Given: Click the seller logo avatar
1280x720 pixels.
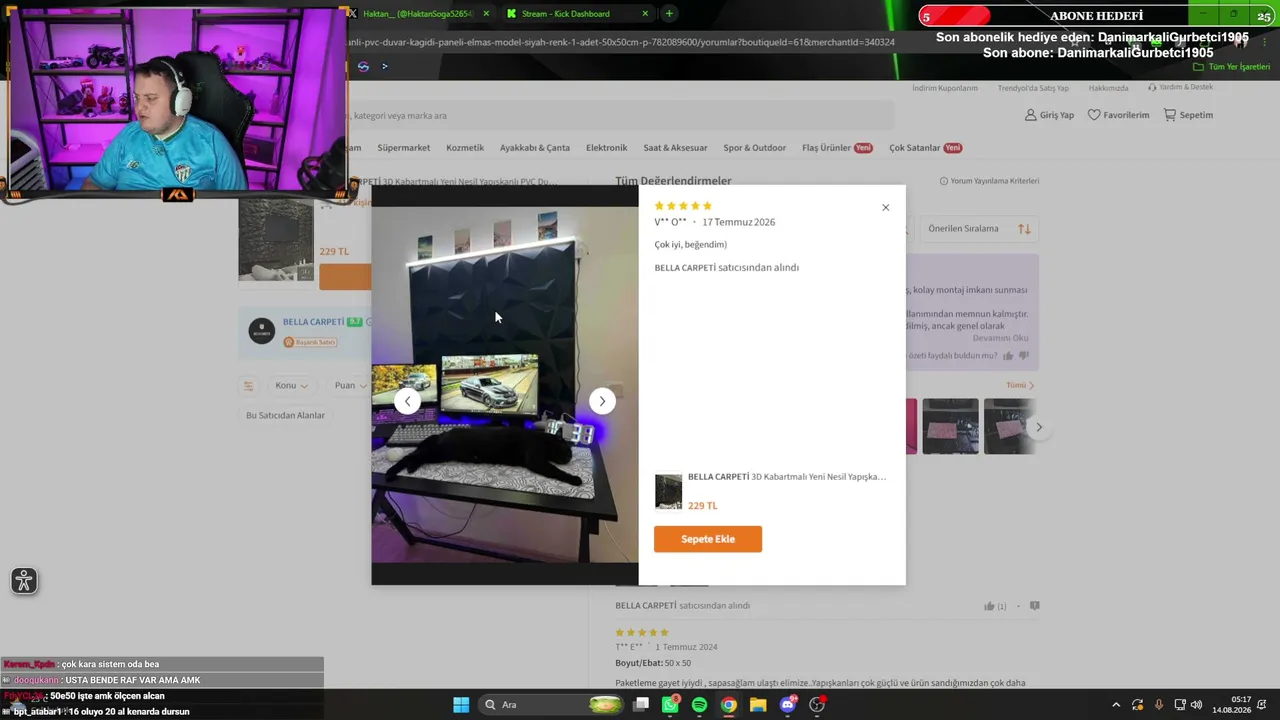Looking at the screenshot, I should tap(262, 331).
